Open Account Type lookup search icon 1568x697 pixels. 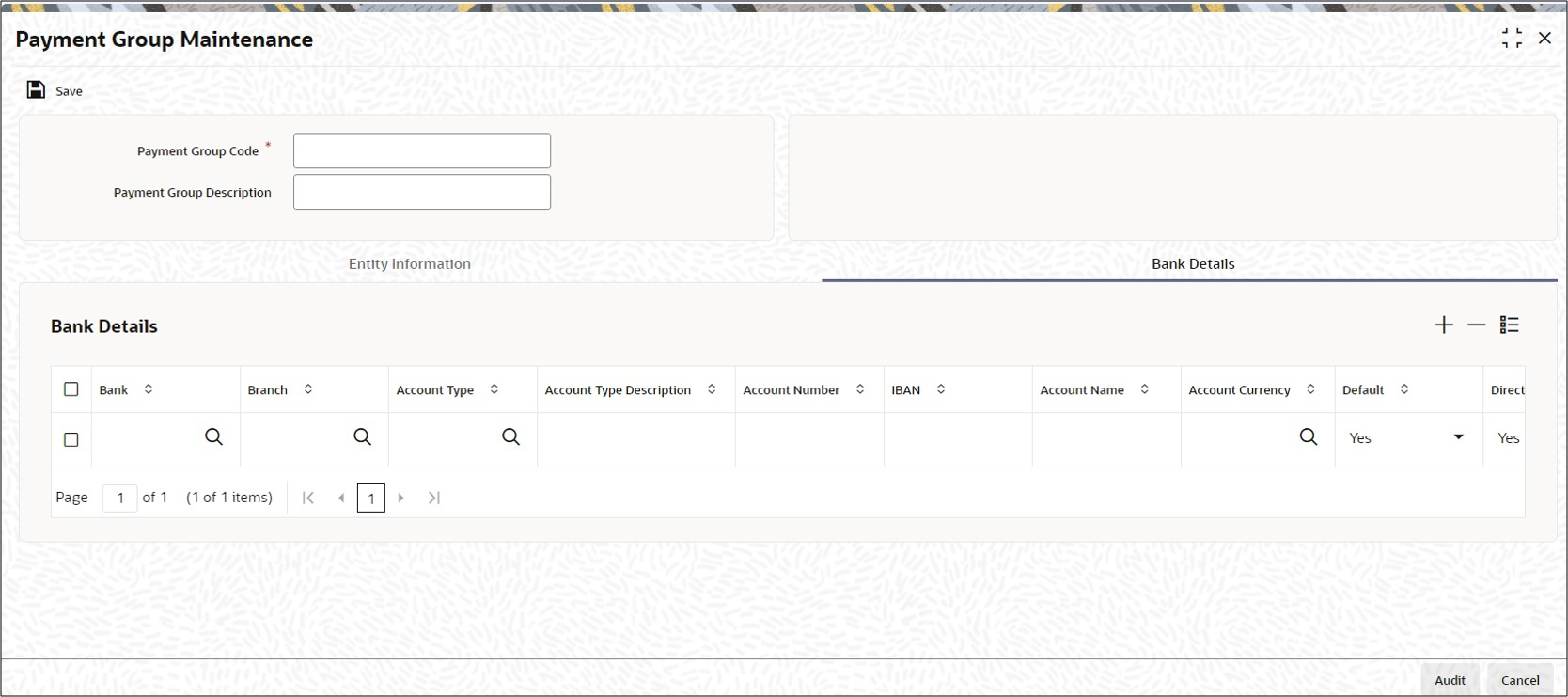[x=511, y=437]
